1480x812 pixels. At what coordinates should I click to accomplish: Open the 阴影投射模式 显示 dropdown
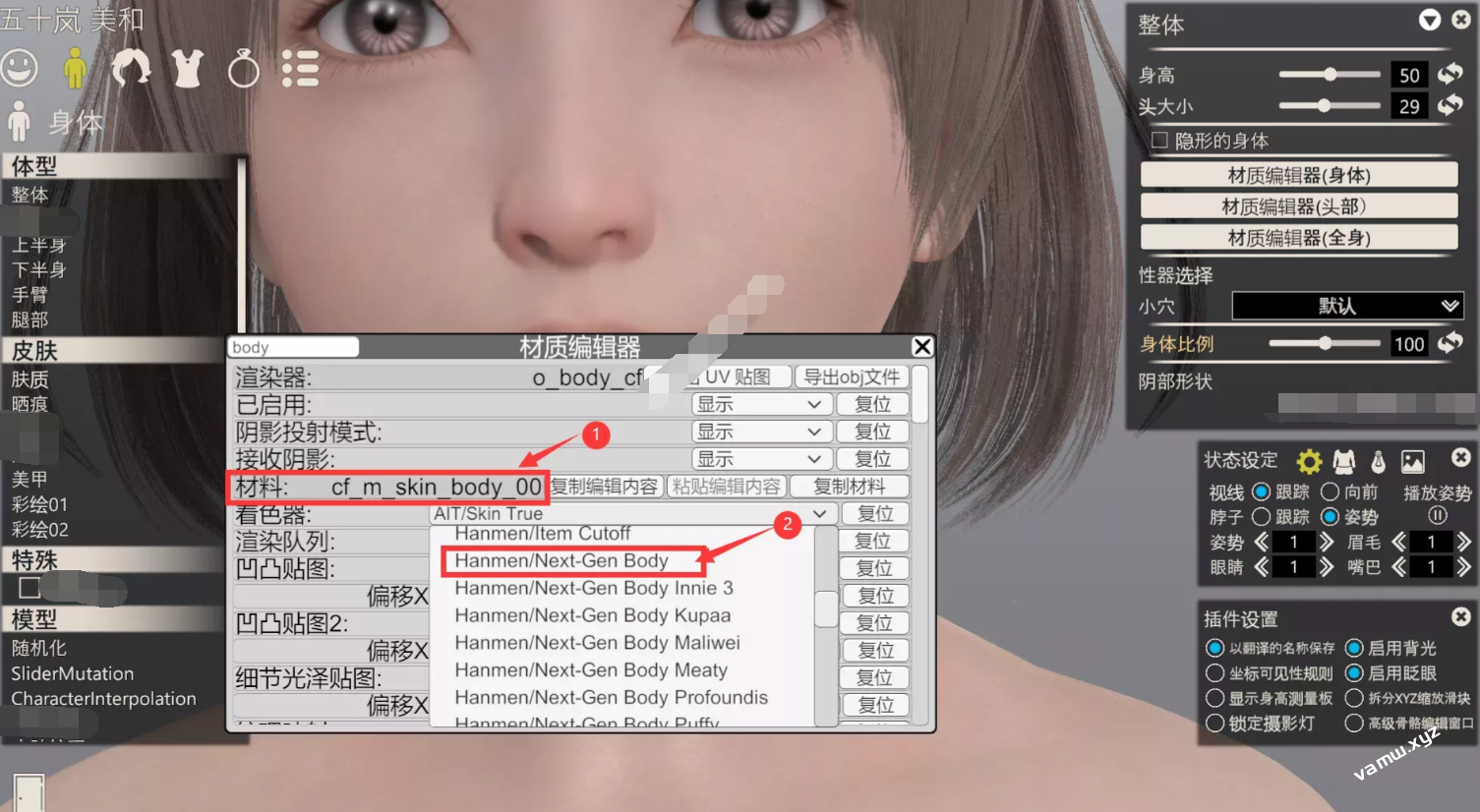(759, 432)
